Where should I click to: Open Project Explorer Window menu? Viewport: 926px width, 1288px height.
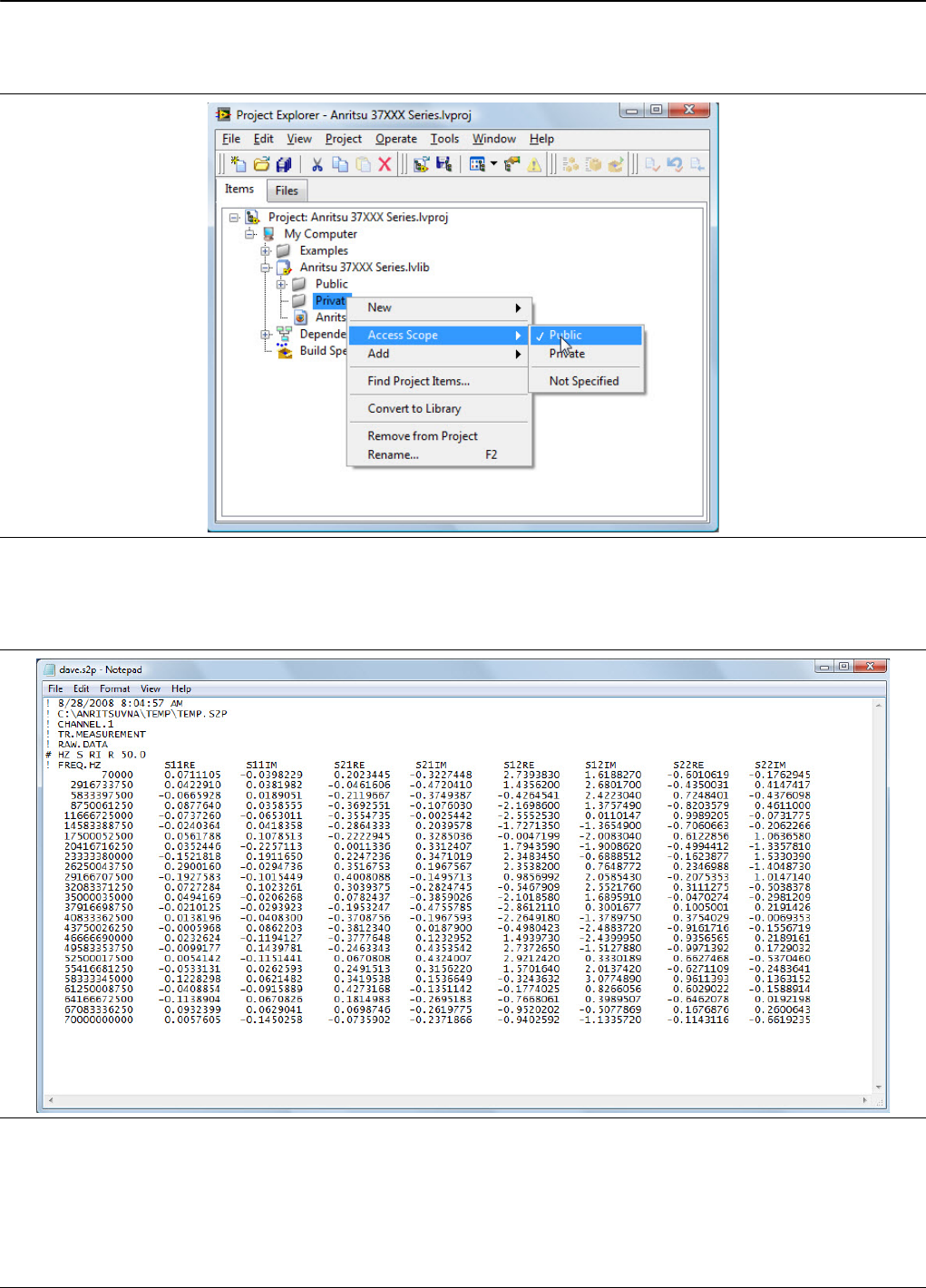tap(494, 139)
